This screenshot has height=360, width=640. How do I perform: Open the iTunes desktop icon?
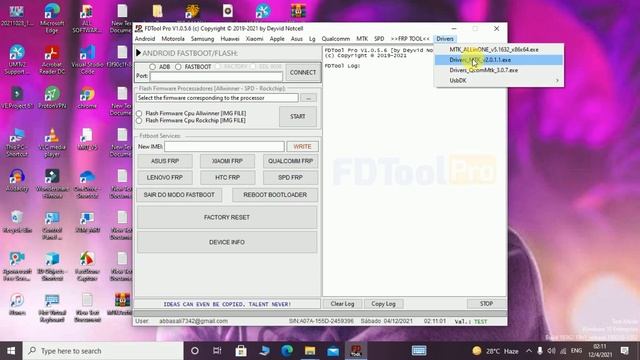[17, 305]
